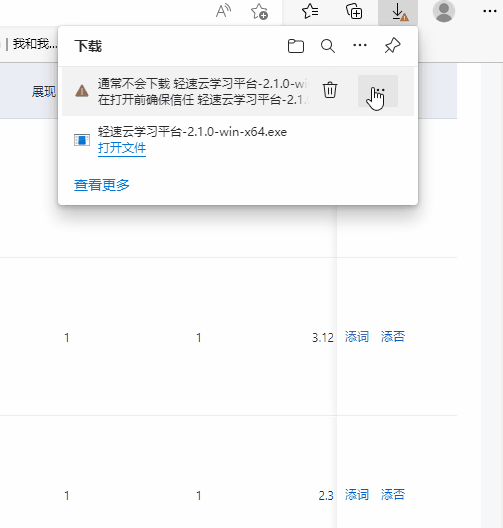Click 添否 in the 2.3 row
Screen dimensions: 503x528
pyautogui.click(x=393, y=495)
